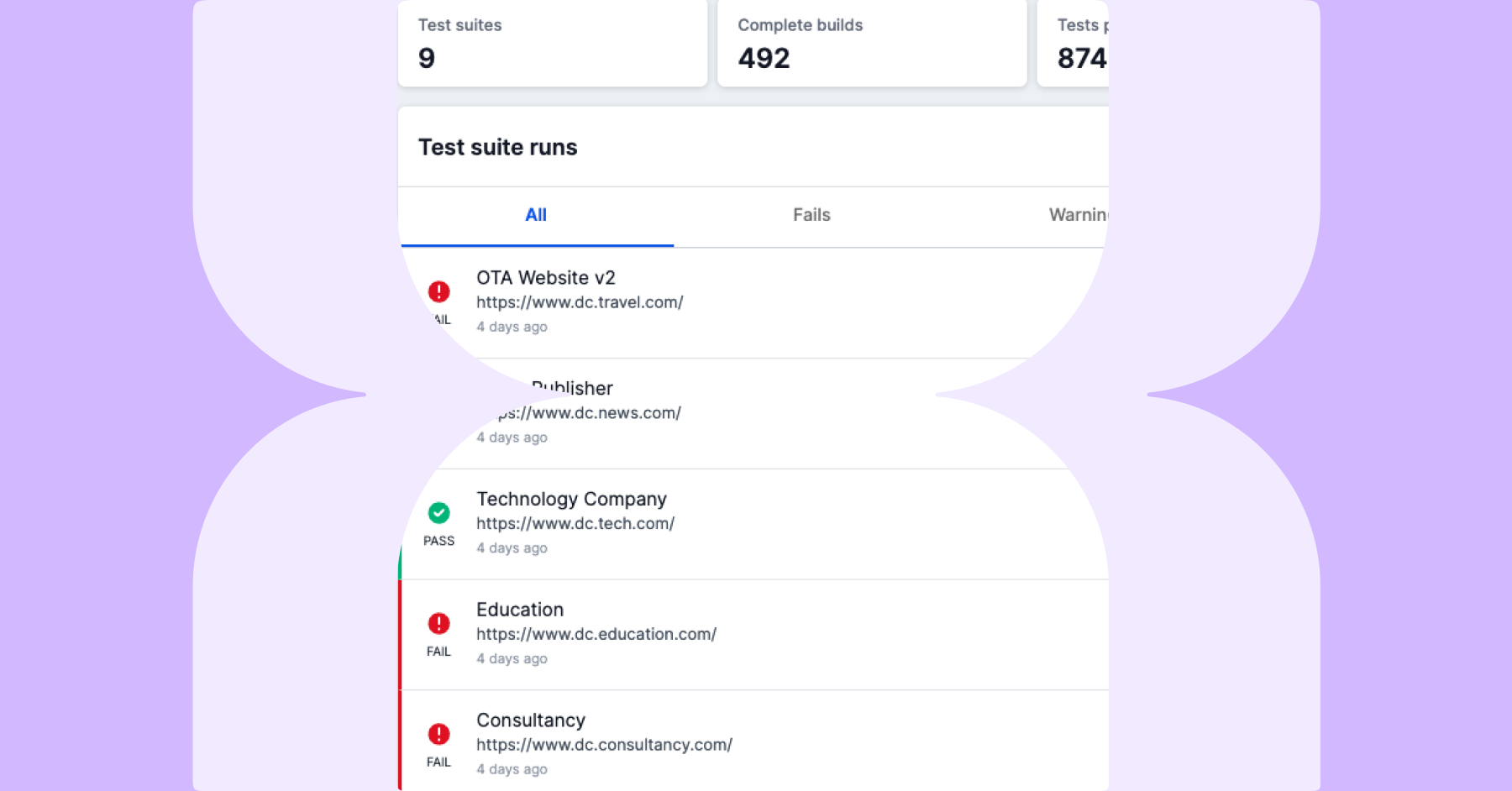This screenshot has width=1512, height=791.
Task: Open the OTA Website v2 suite run
Action: point(546,278)
